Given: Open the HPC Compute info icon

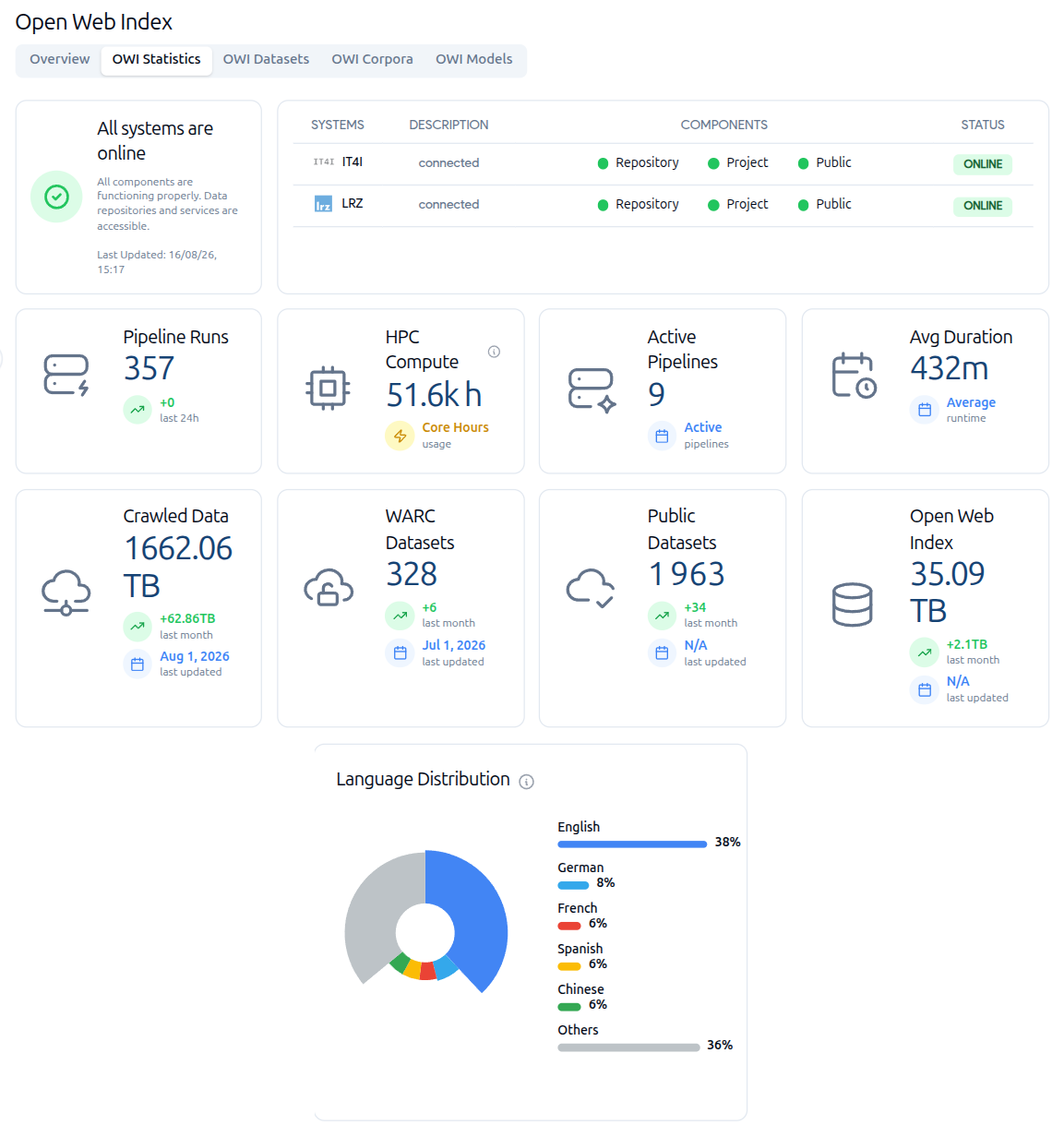Looking at the screenshot, I should (x=494, y=352).
